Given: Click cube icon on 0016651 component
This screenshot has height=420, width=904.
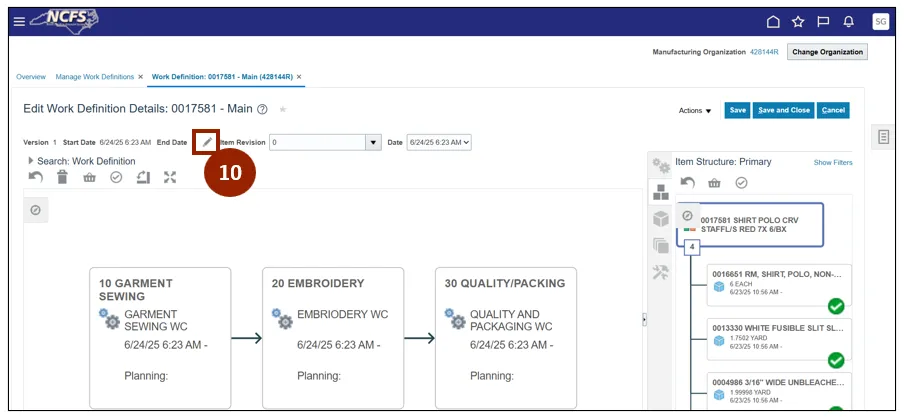Looking at the screenshot, I should tap(719, 287).
